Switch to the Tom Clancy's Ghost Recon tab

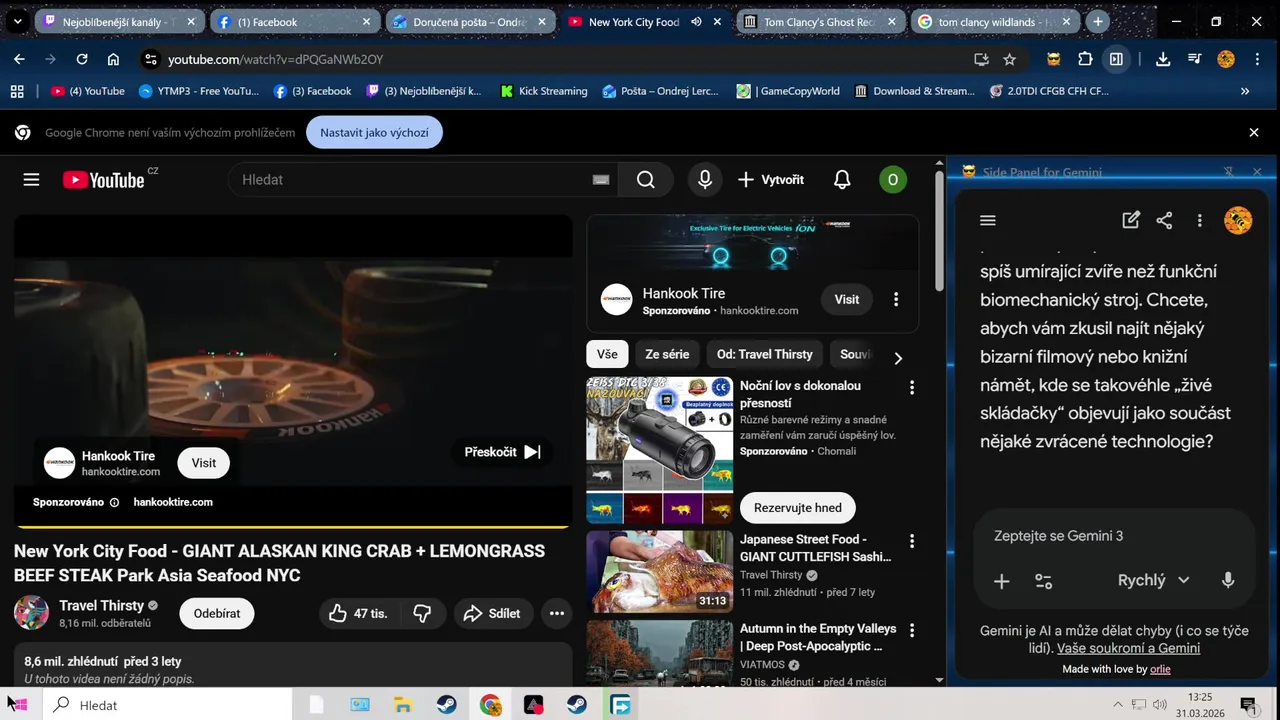click(x=822, y=22)
